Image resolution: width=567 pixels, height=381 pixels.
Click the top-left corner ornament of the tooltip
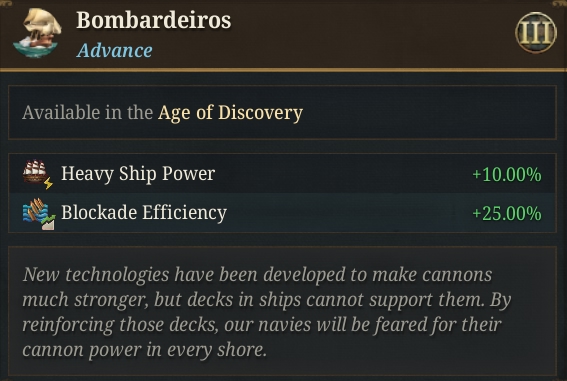[x=7, y=3]
